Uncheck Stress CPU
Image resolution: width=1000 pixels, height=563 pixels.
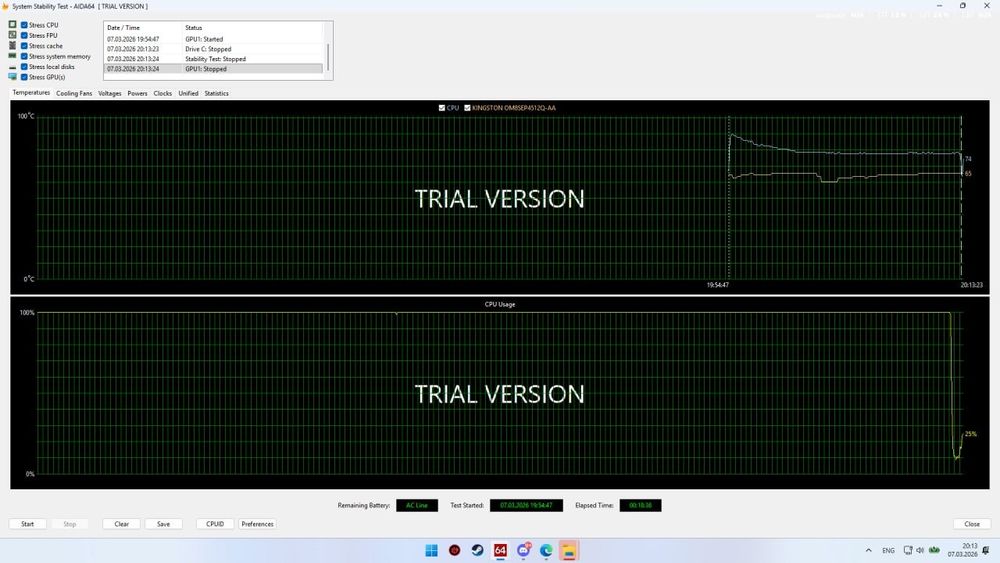(24, 25)
